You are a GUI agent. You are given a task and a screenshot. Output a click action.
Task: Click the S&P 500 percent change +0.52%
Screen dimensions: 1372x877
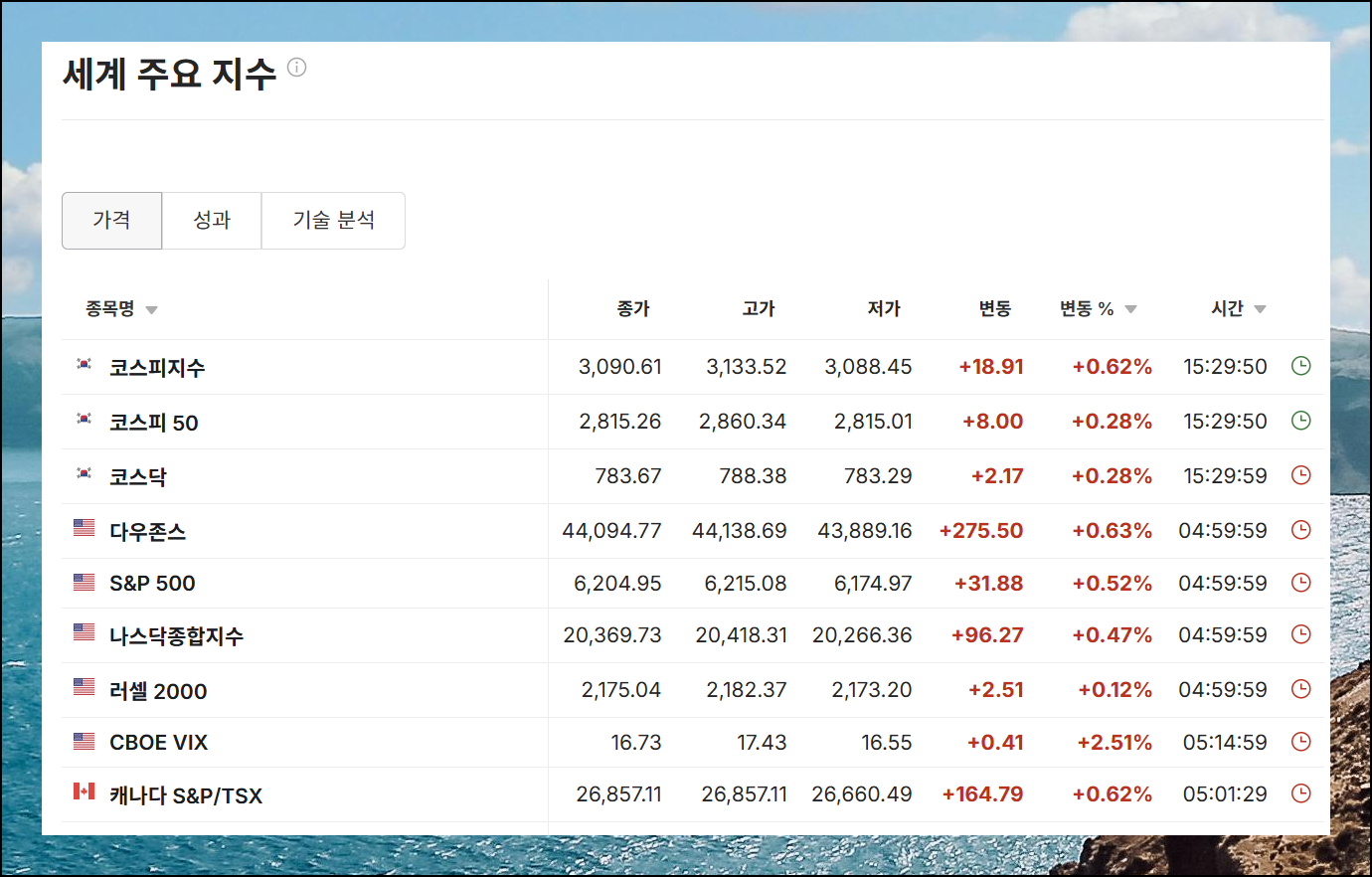[x=1112, y=584]
